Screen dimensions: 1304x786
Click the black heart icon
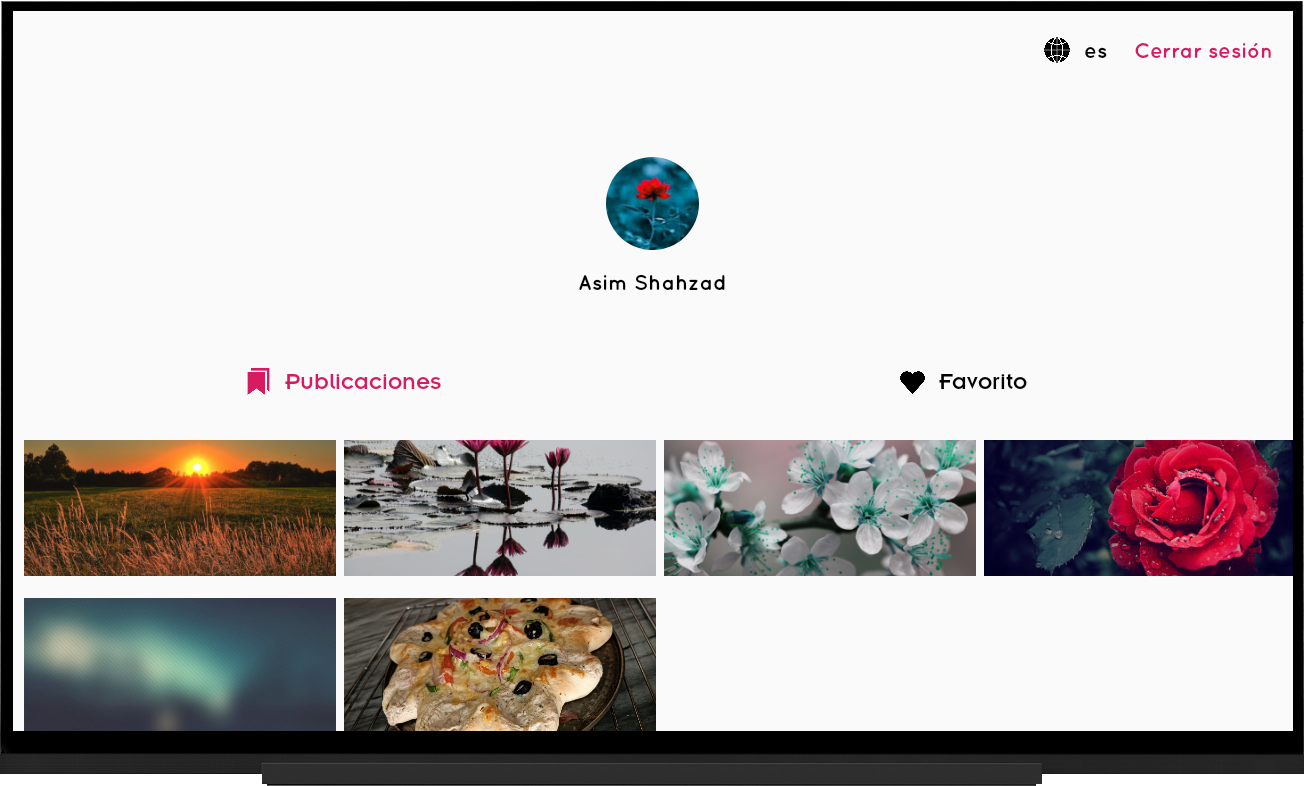(912, 382)
